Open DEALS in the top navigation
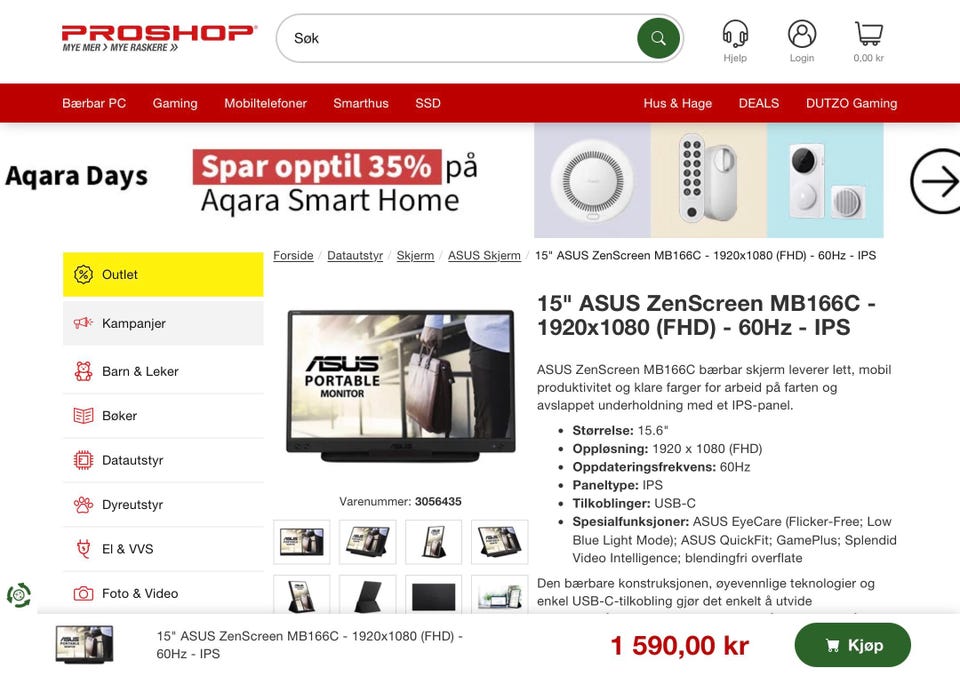960x676 pixels. click(x=759, y=103)
